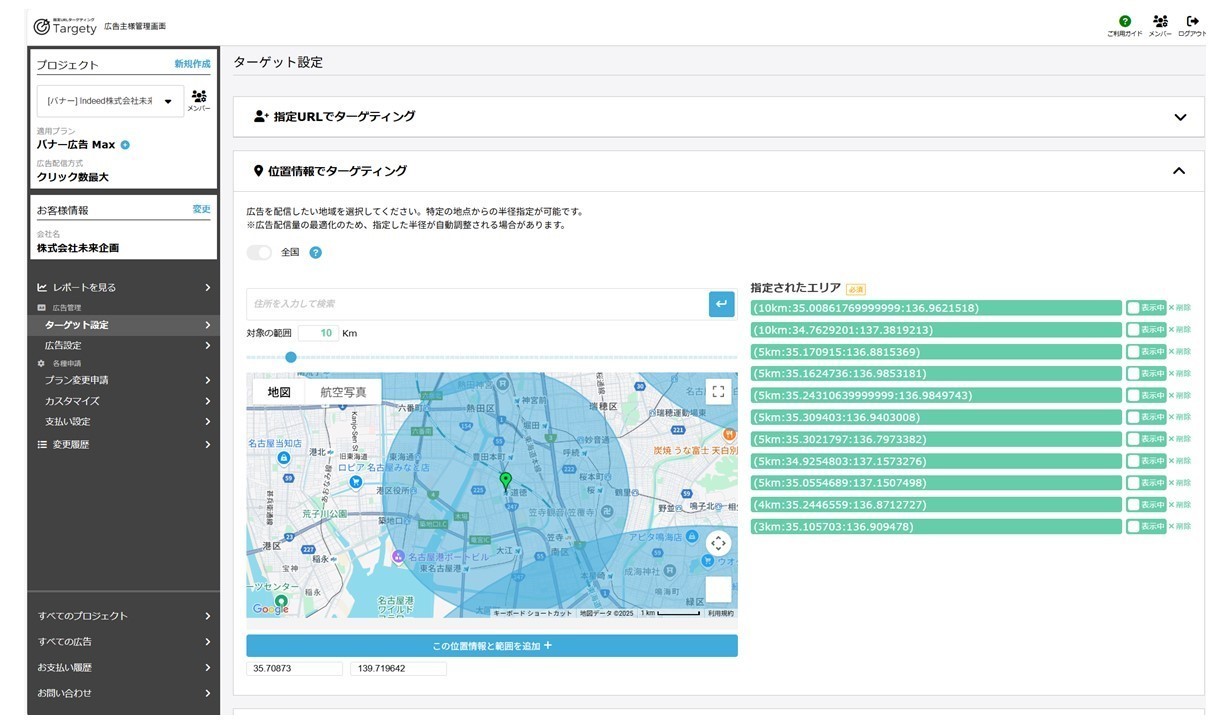Image resolution: width=1208 pixels, height=720 pixels.
Task: Click the map camera pan control icon
Action: (718, 544)
